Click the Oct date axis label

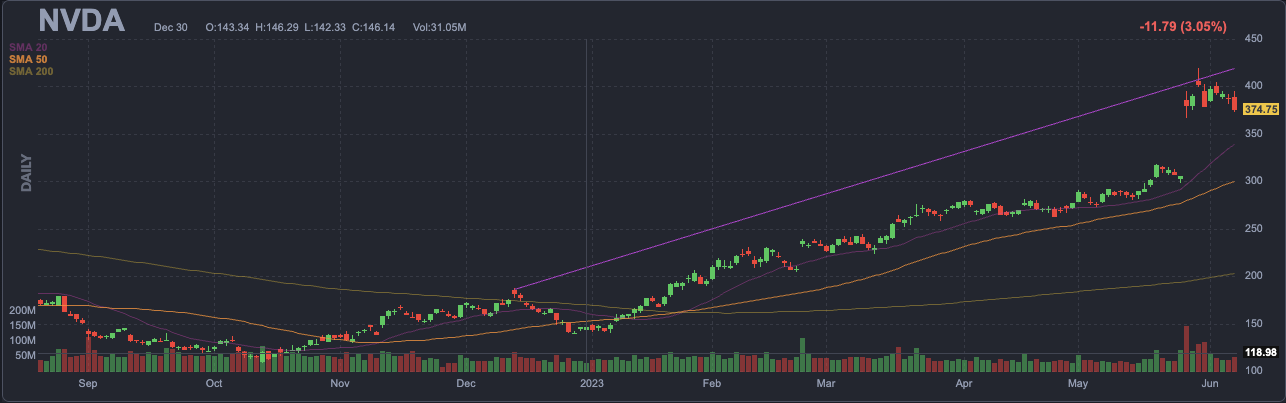coord(213,383)
